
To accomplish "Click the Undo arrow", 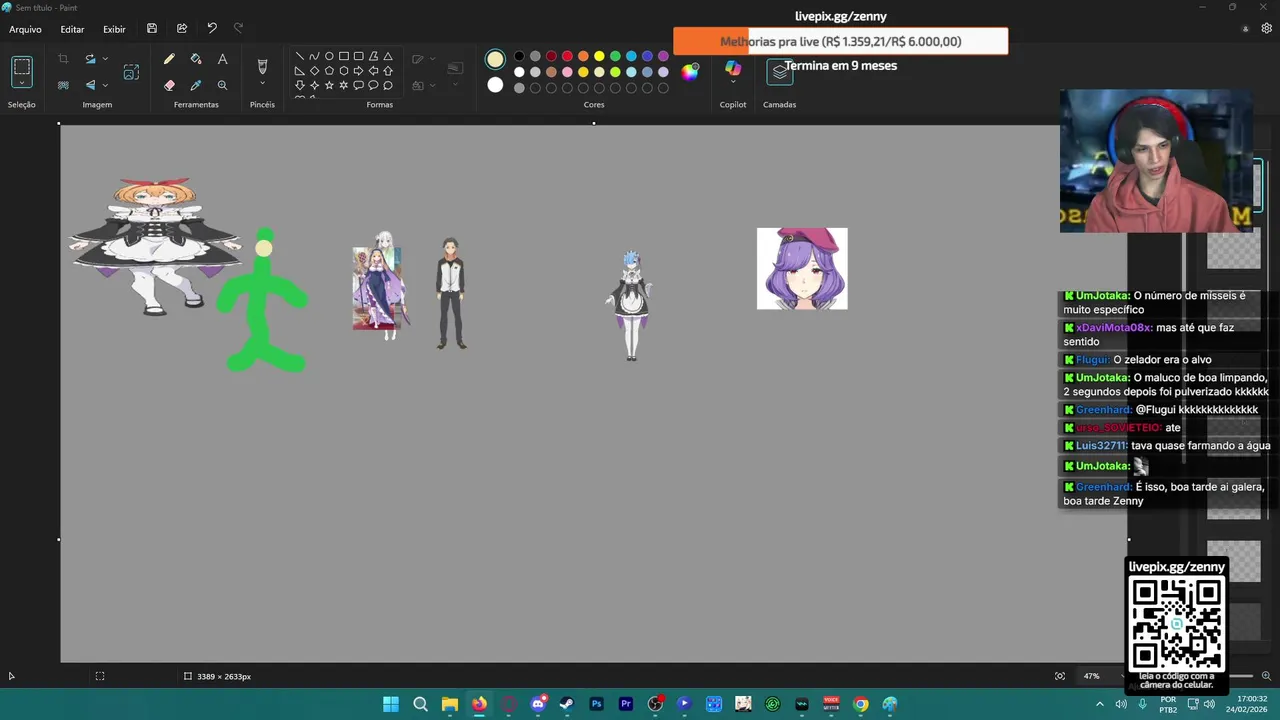I will tap(212, 29).
